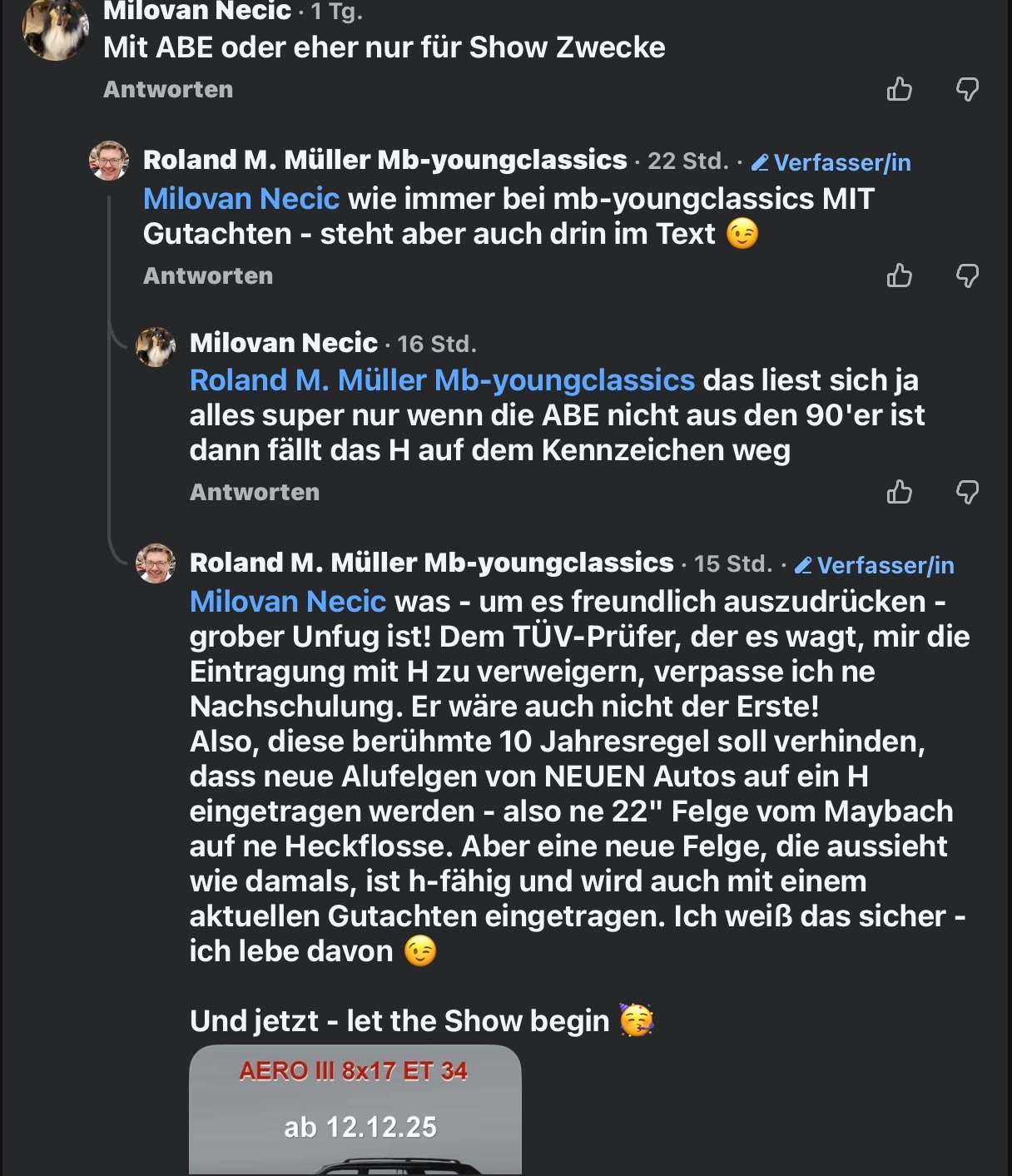Click Milovan Necic mention in 22 Std. reply
Screen dimensions: 1012x1176
[x=241, y=199]
